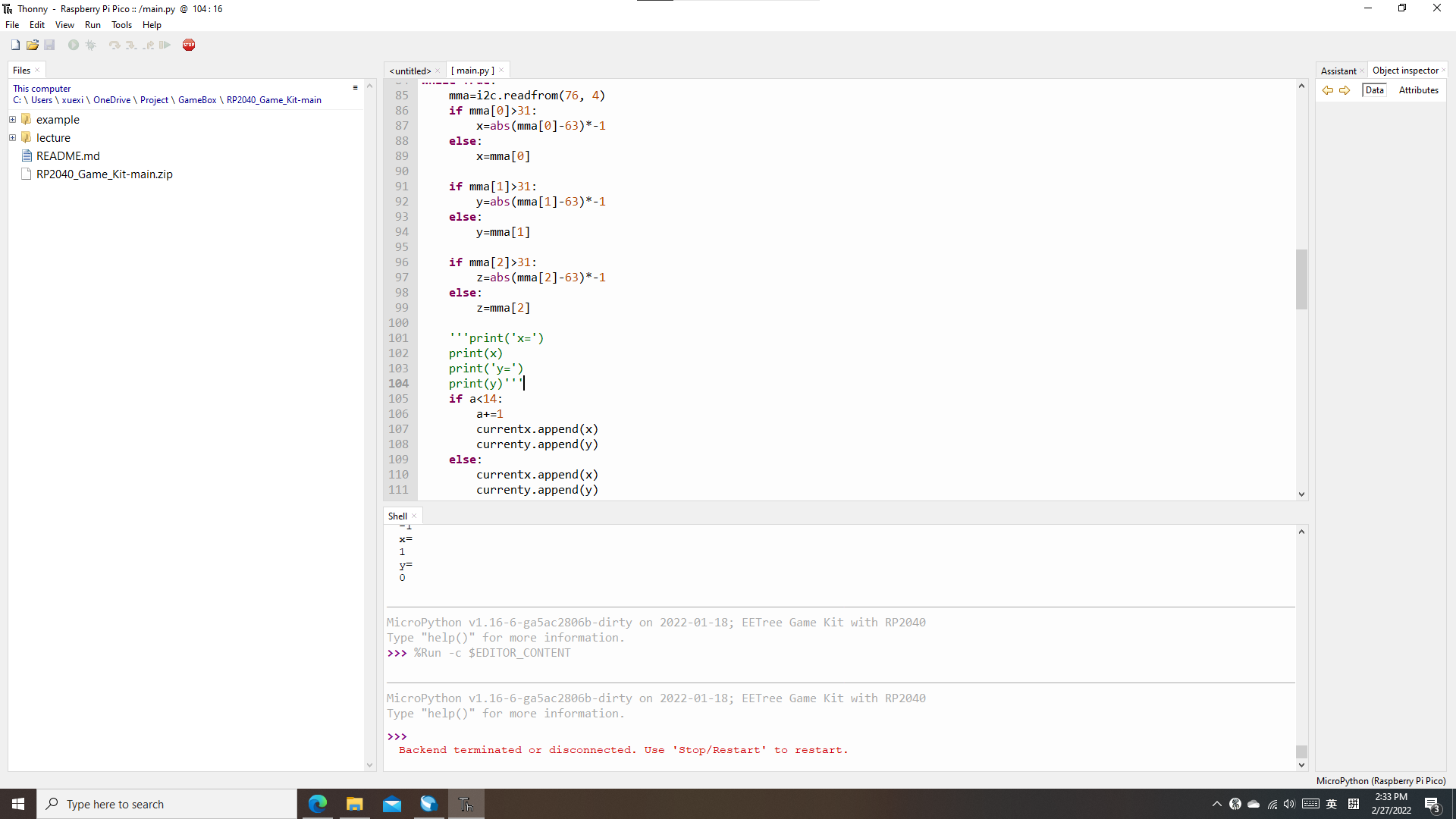Click the New file toolbar icon
Viewport: 1456px width, 819px height.
15,45
